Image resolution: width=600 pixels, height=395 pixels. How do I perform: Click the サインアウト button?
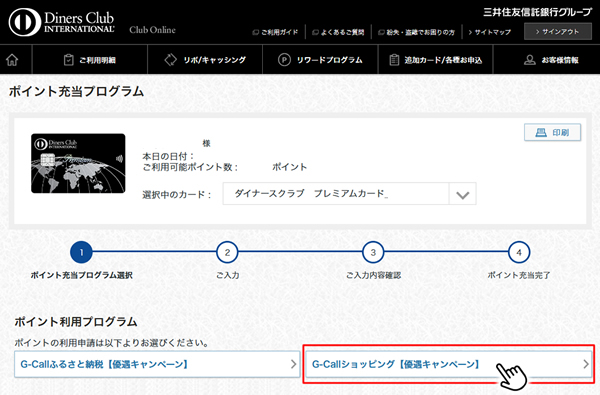click(x=557, y=31)
